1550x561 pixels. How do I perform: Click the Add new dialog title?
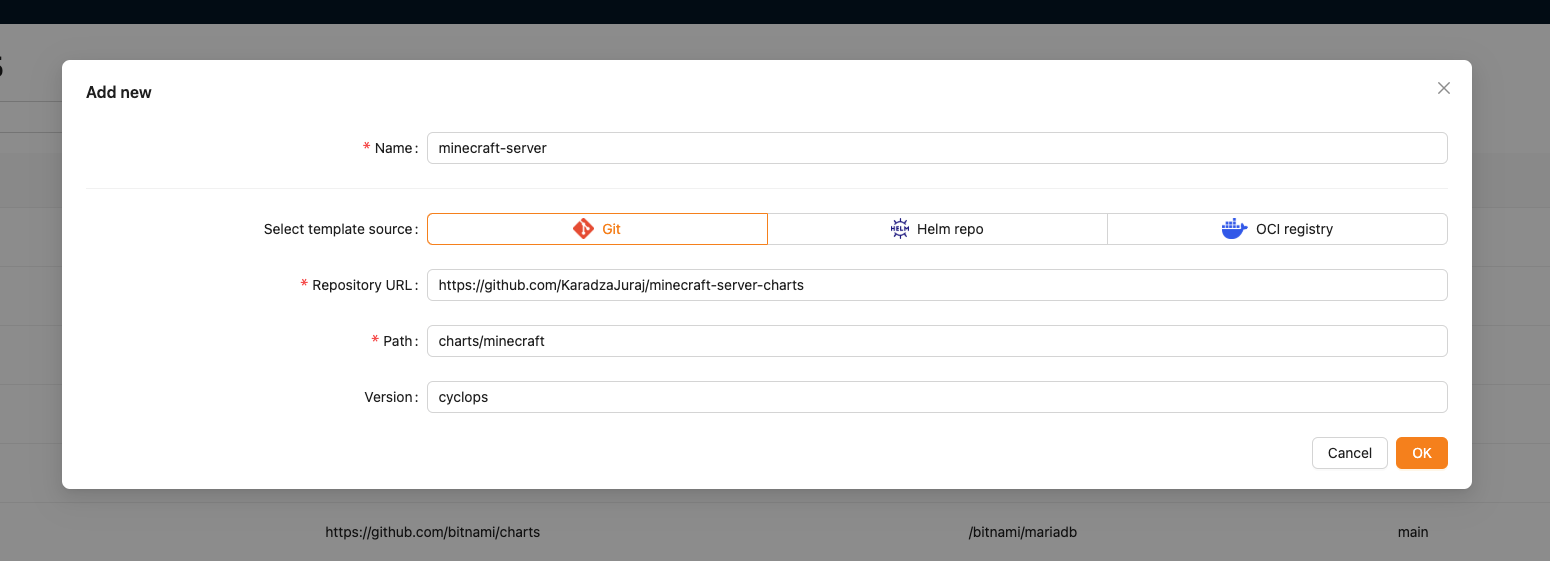[x=119, y=92]
